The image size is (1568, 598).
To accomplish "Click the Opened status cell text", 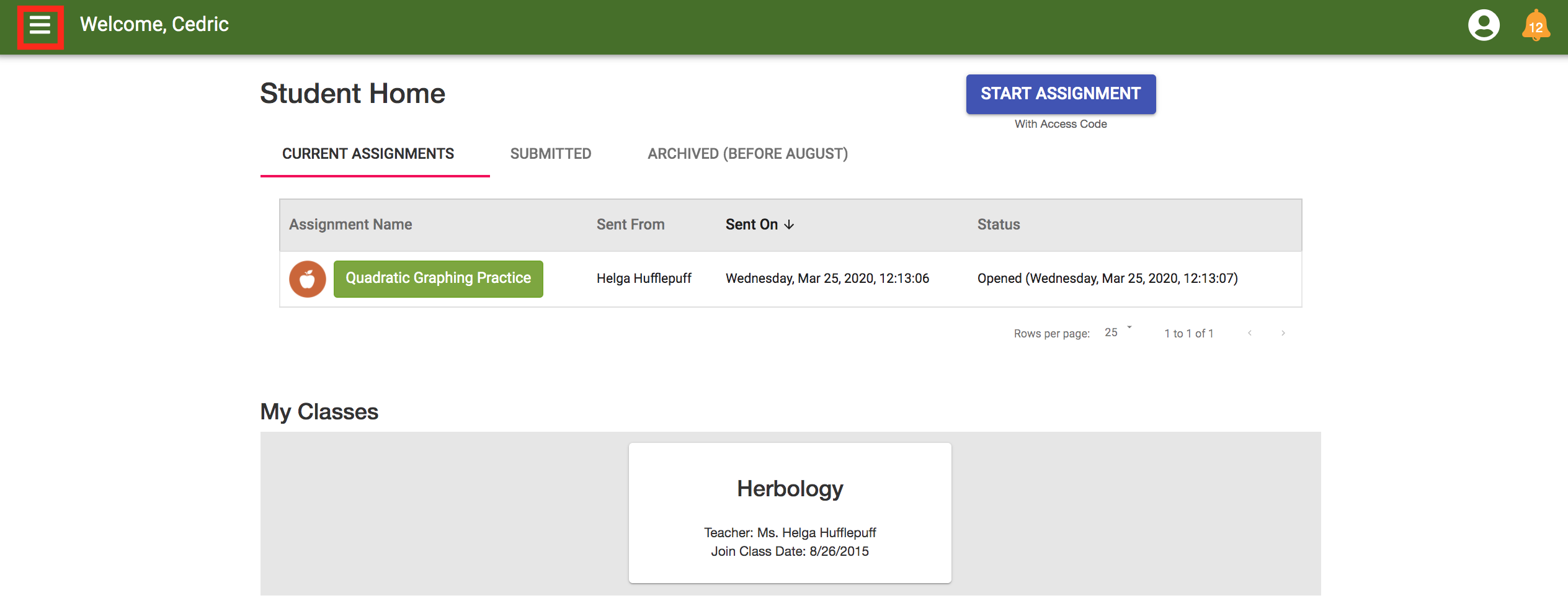I will pos(1107,279).
